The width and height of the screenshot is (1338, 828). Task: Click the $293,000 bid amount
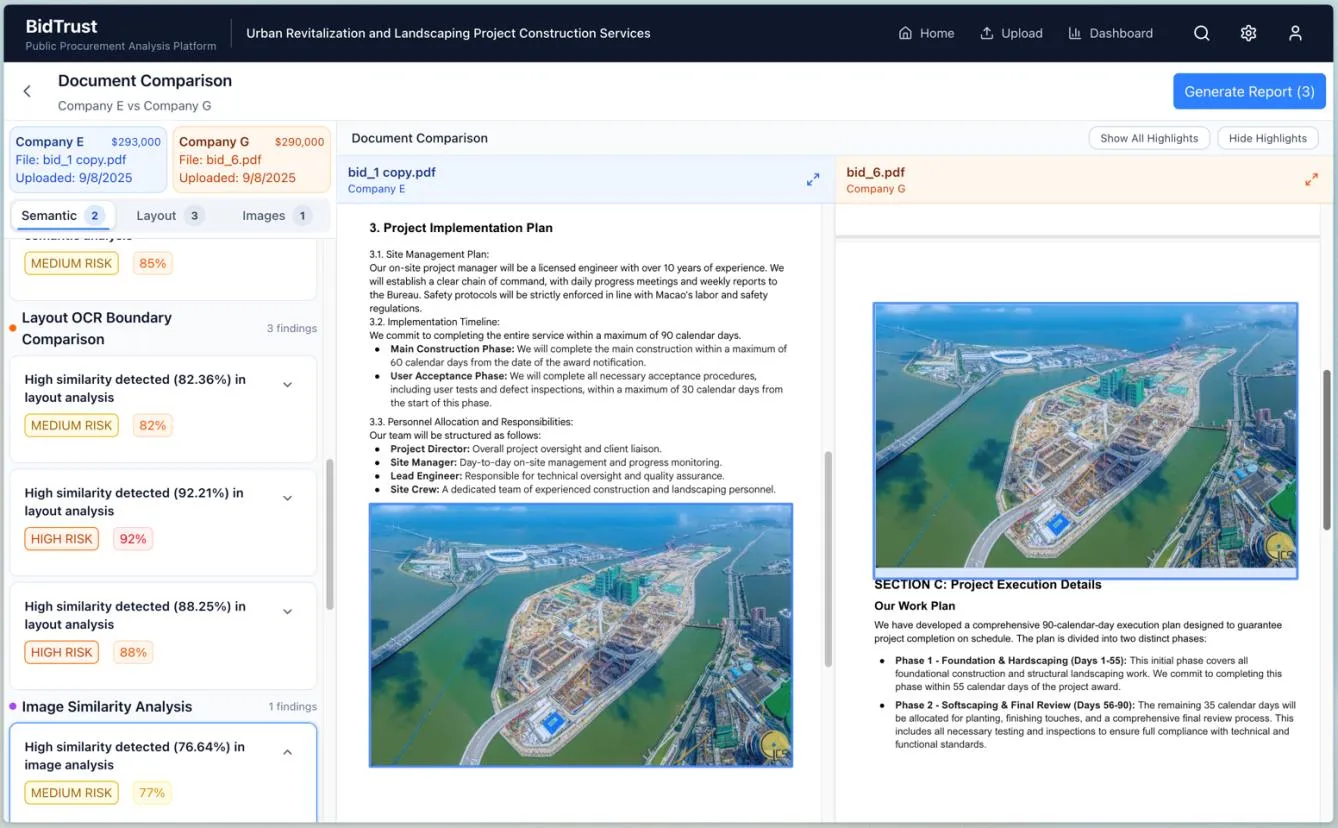coord(136,142)
